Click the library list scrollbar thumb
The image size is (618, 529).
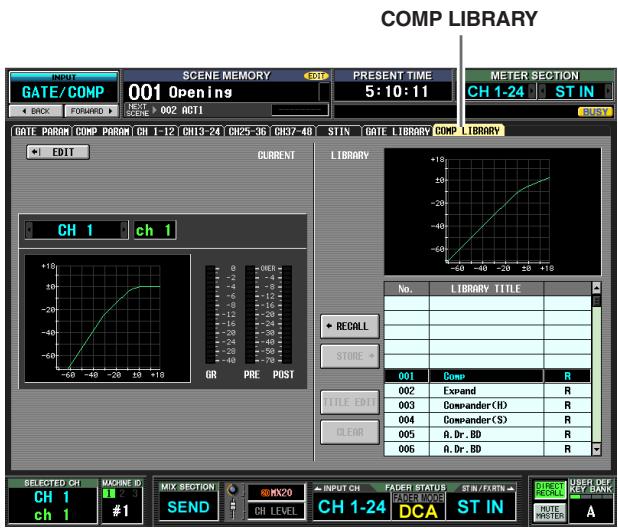click(x=596, y=301)
